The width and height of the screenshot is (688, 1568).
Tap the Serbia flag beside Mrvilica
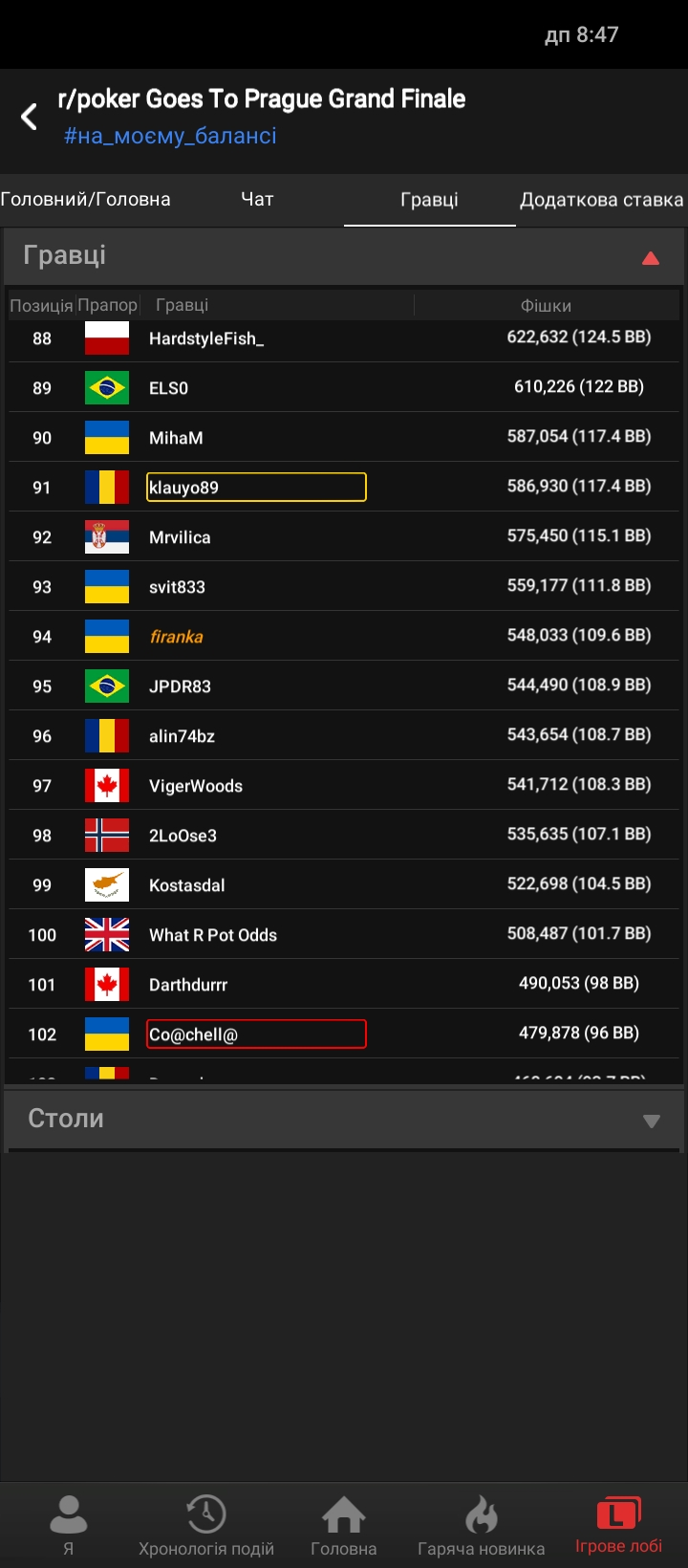point(107,537)
